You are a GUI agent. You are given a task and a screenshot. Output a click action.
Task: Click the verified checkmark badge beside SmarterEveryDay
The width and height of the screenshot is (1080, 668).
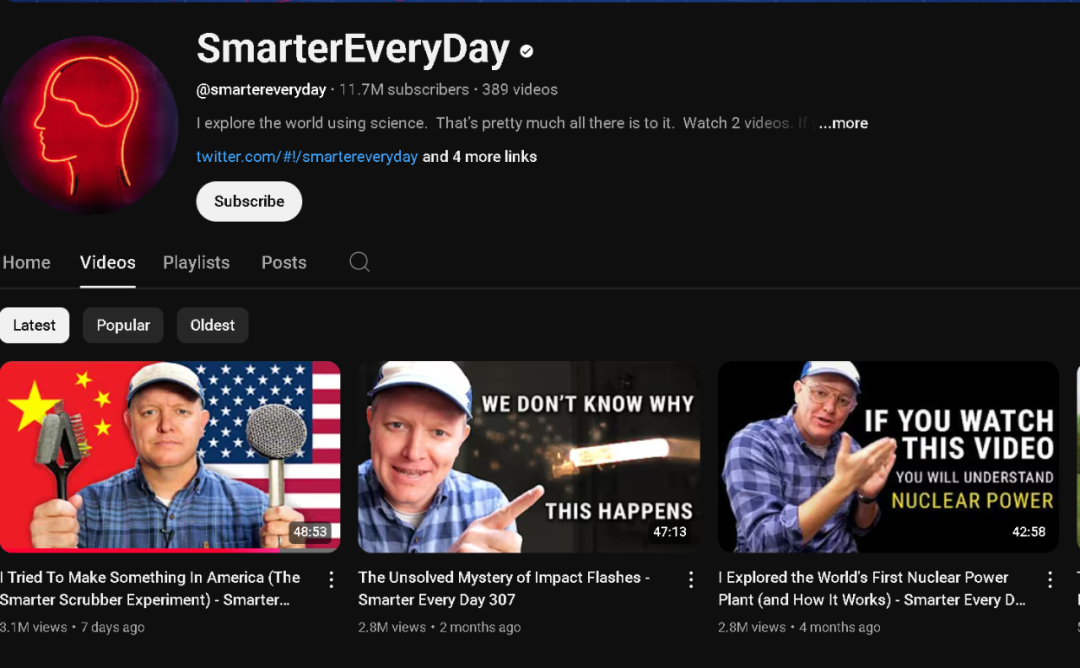pos(527,51)
